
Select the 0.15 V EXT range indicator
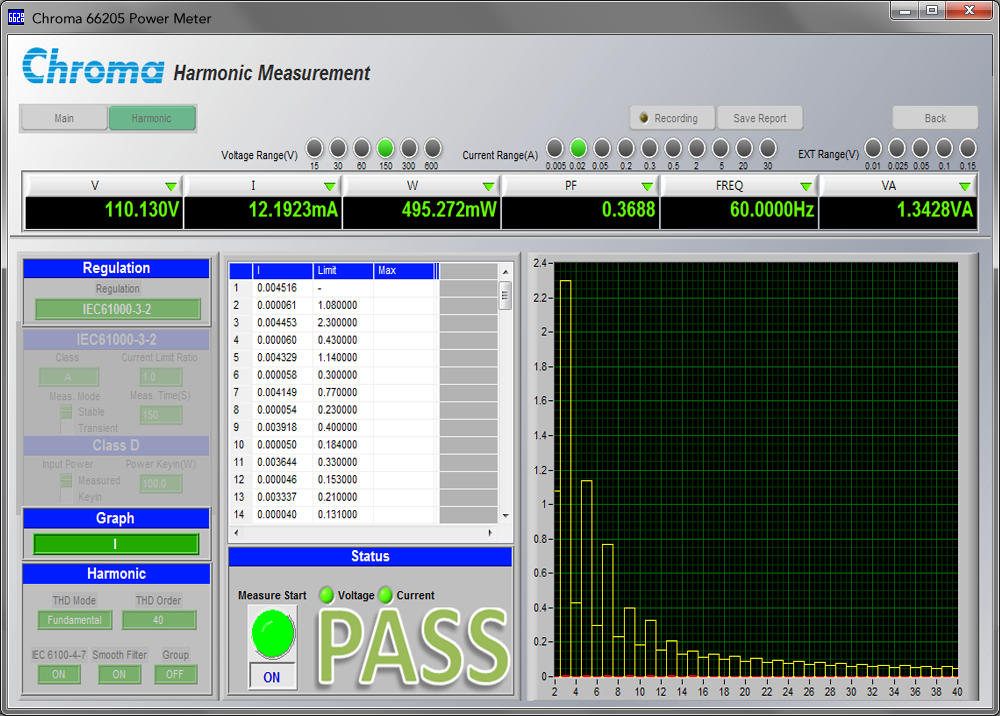tap(968, 149)
